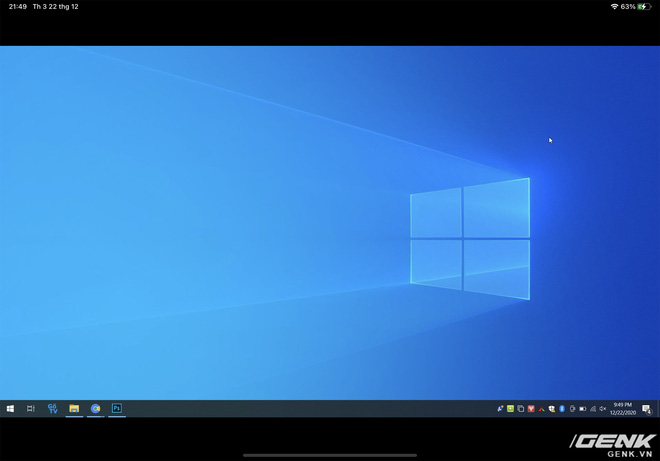Open the Windows Start menu

(10, 408)
